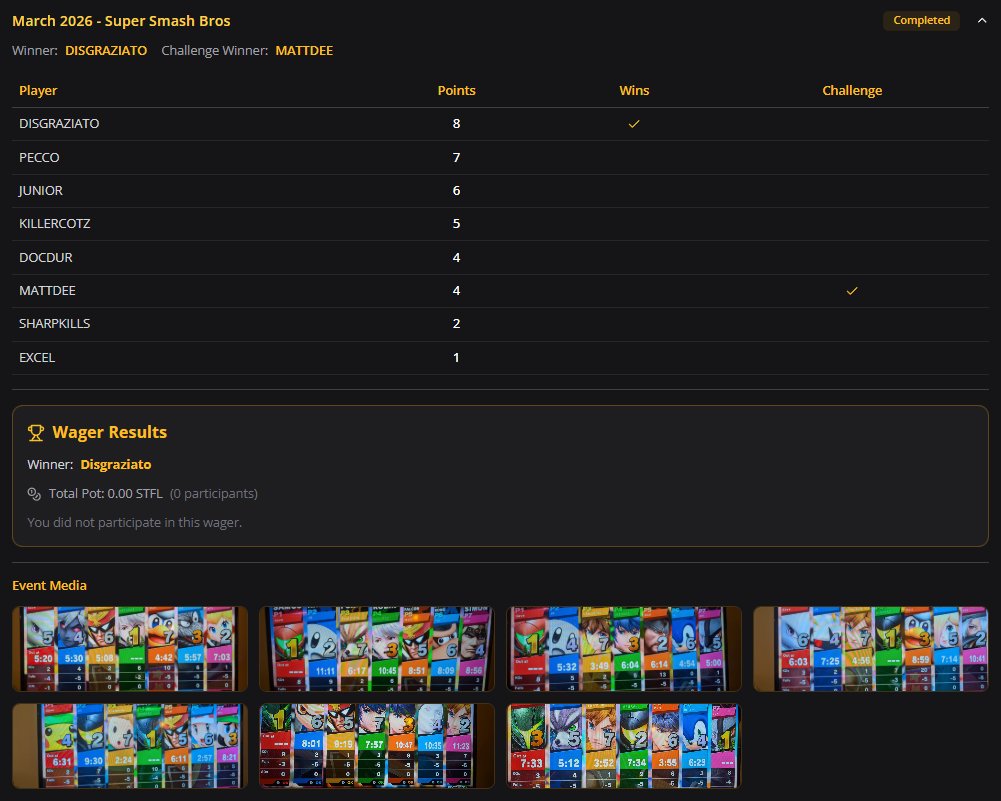This screenshot has width=1001, height=801.
Task: Select the MATTDEE player row name
Action: point(47,291)
